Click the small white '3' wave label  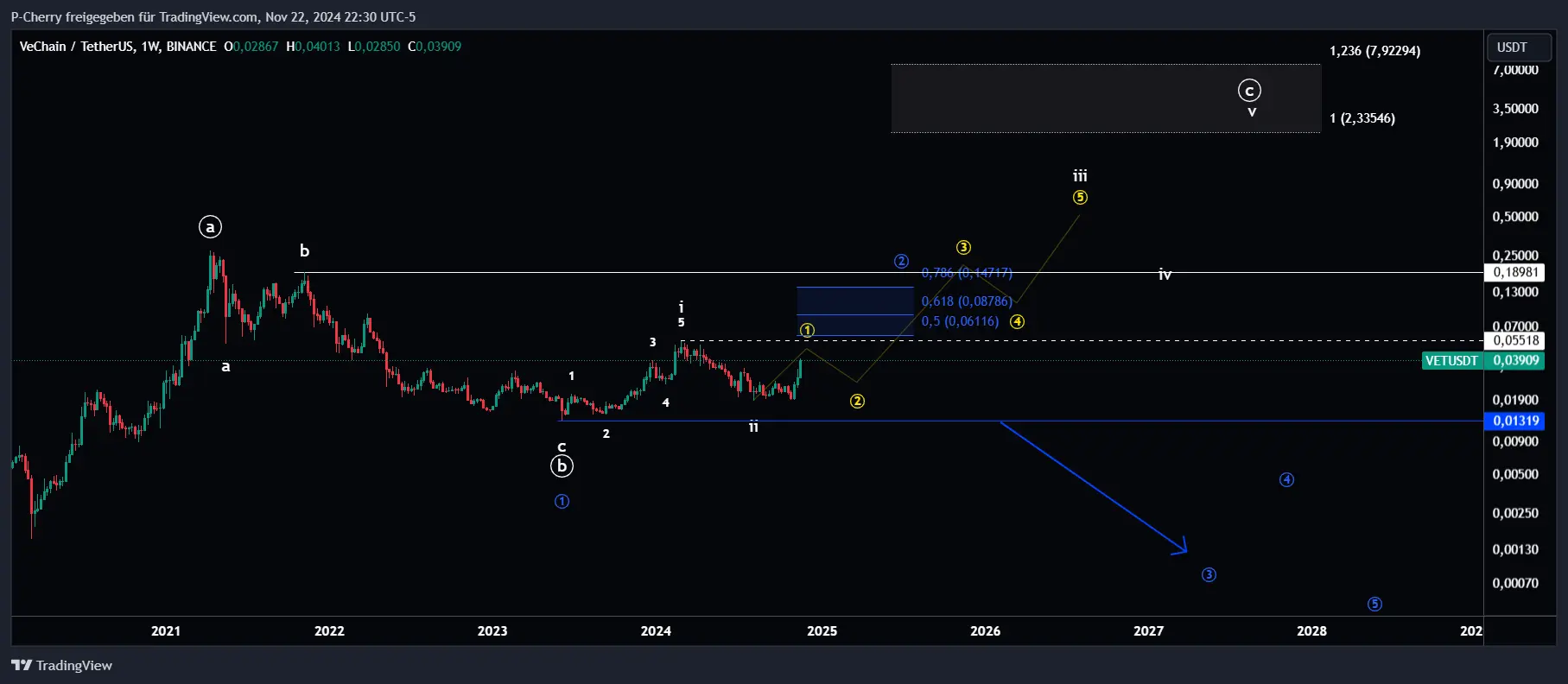pyautogui.click(x=653, y=342)
